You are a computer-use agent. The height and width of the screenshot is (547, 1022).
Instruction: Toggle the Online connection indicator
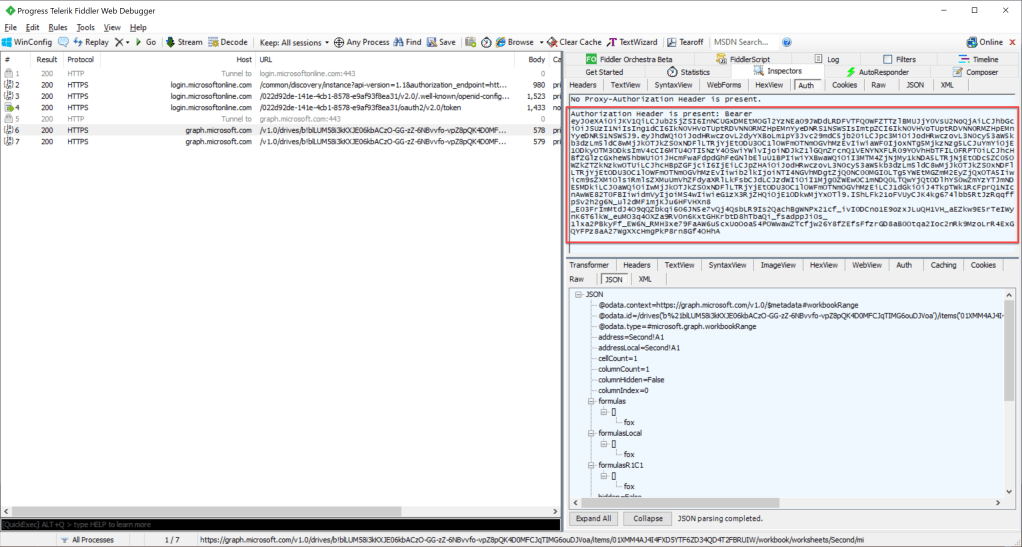[984, 42]
